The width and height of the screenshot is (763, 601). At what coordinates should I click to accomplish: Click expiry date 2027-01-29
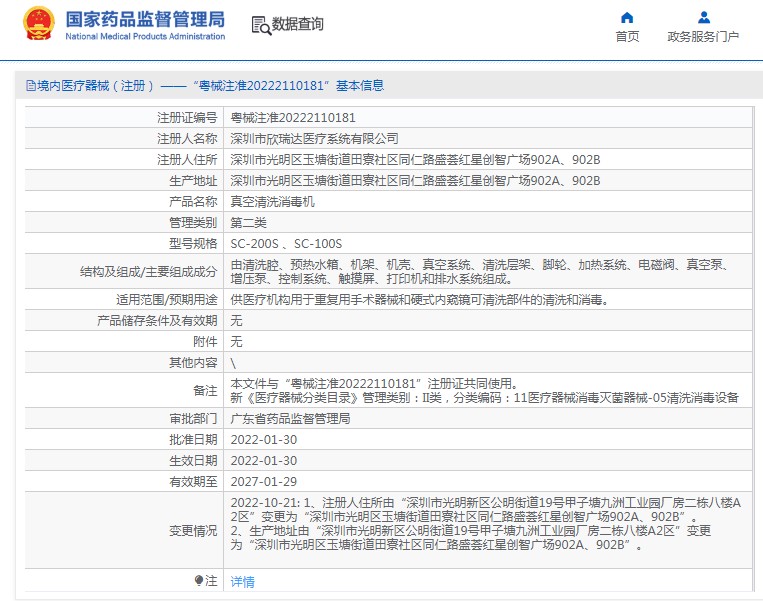pyautogui.click(x=263, y=482)
